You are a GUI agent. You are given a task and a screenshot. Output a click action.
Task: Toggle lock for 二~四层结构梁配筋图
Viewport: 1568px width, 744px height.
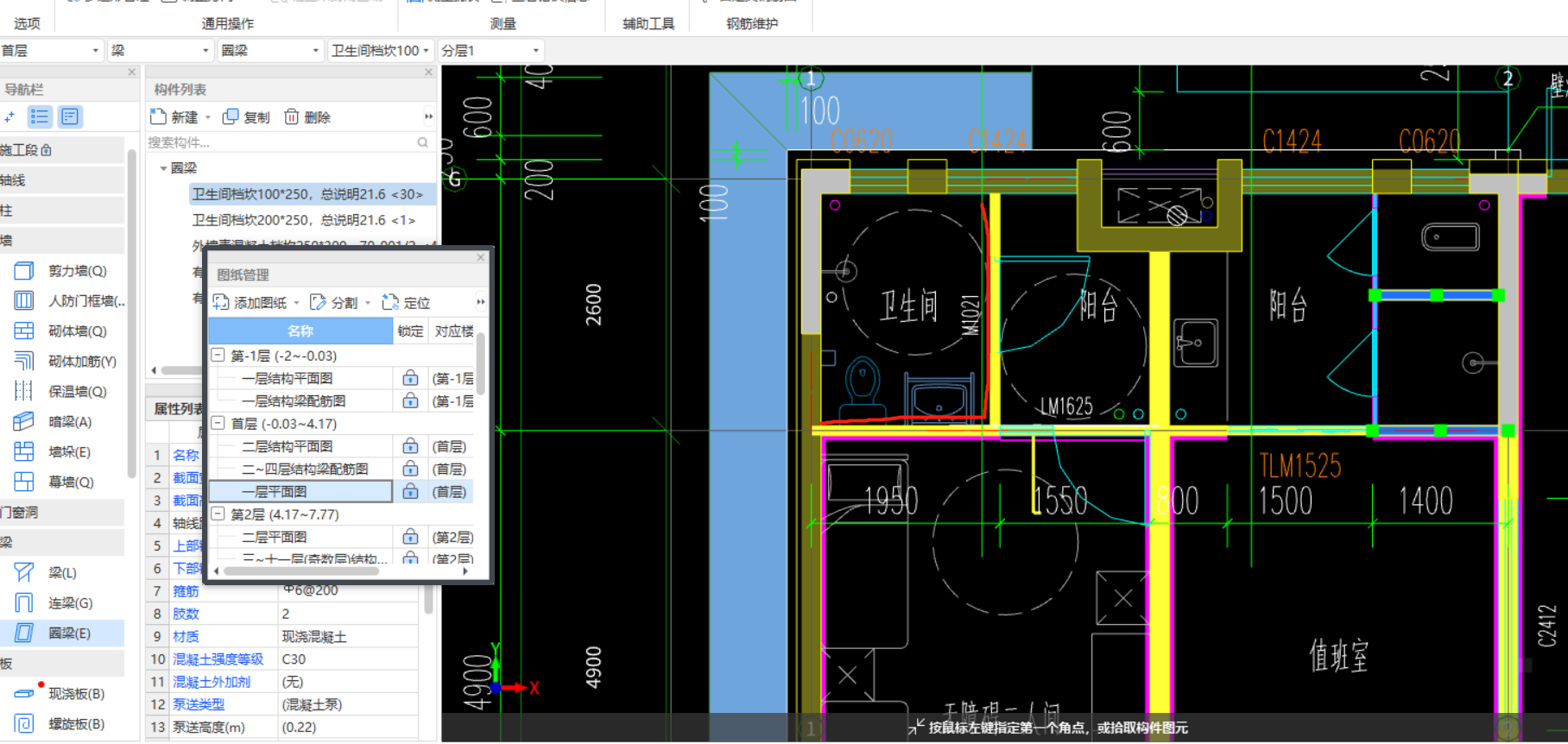coord(410,469)
